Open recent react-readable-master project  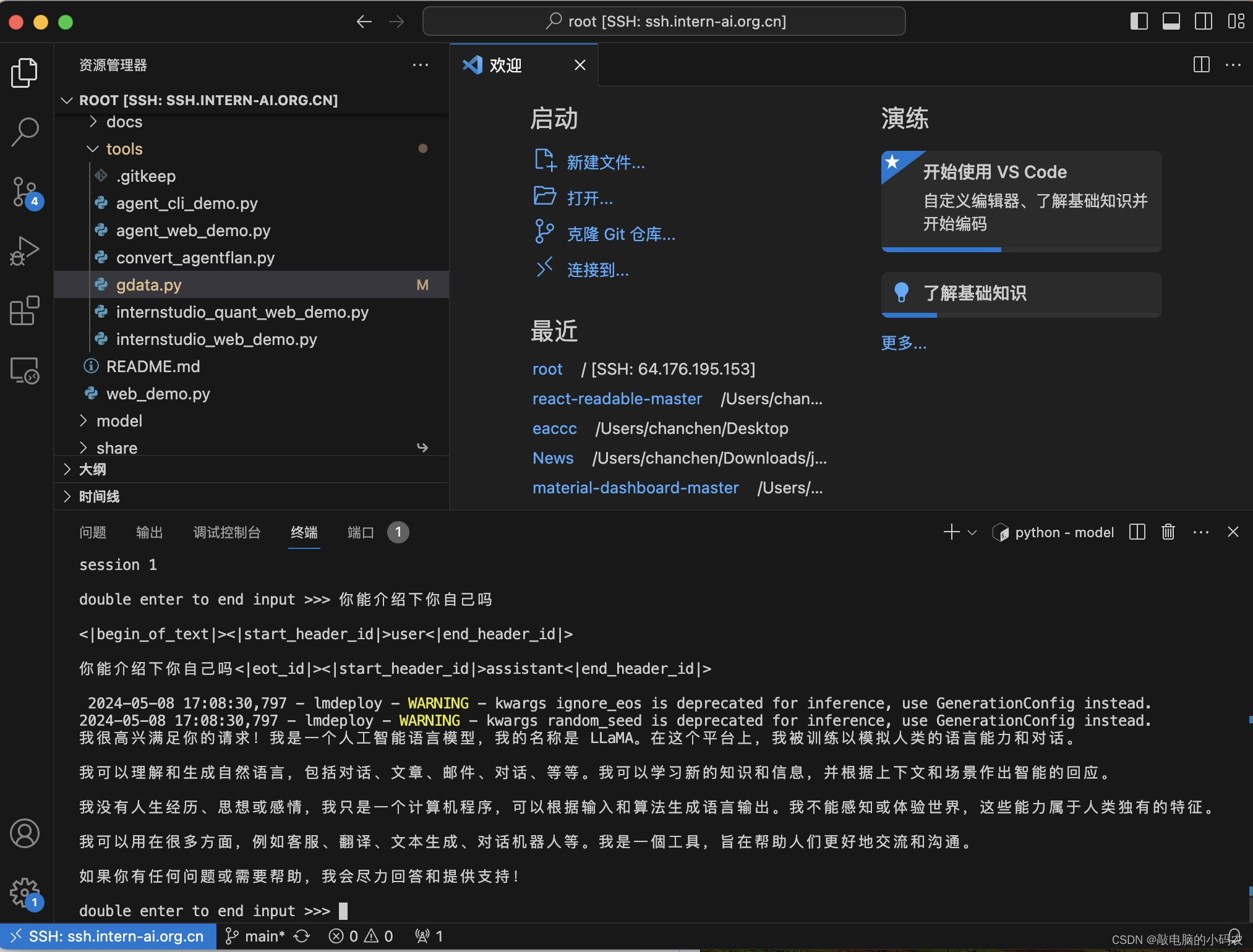(x=617, y=399)
